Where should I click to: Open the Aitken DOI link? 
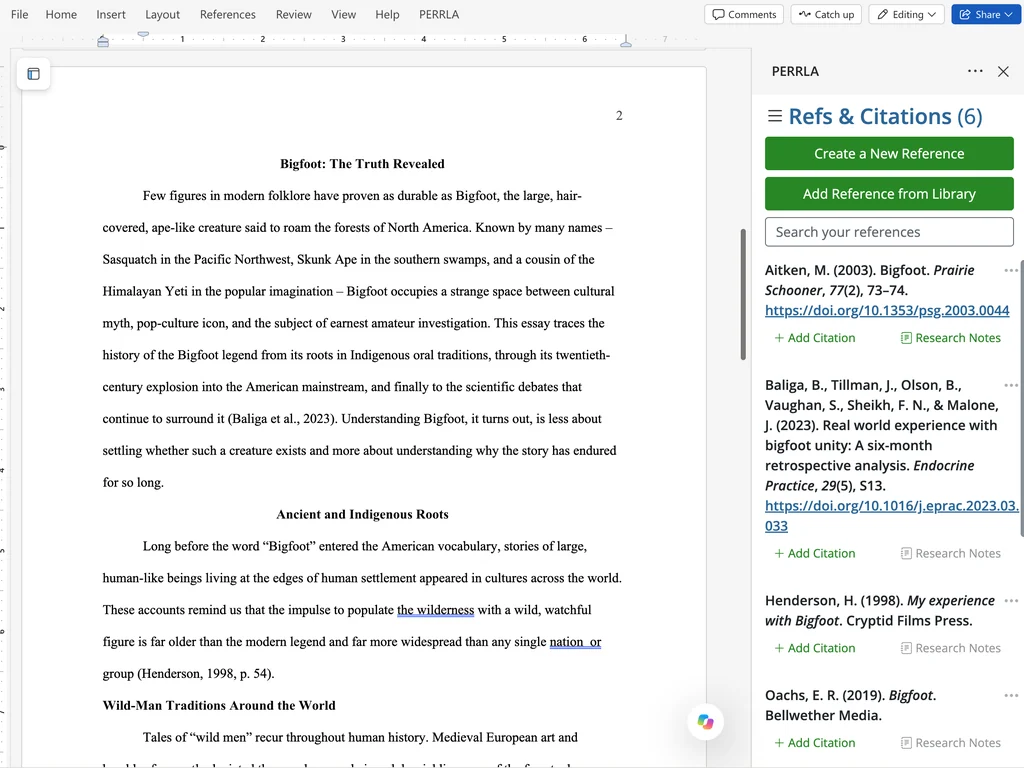pyautogui.click(x=887, y=310)
